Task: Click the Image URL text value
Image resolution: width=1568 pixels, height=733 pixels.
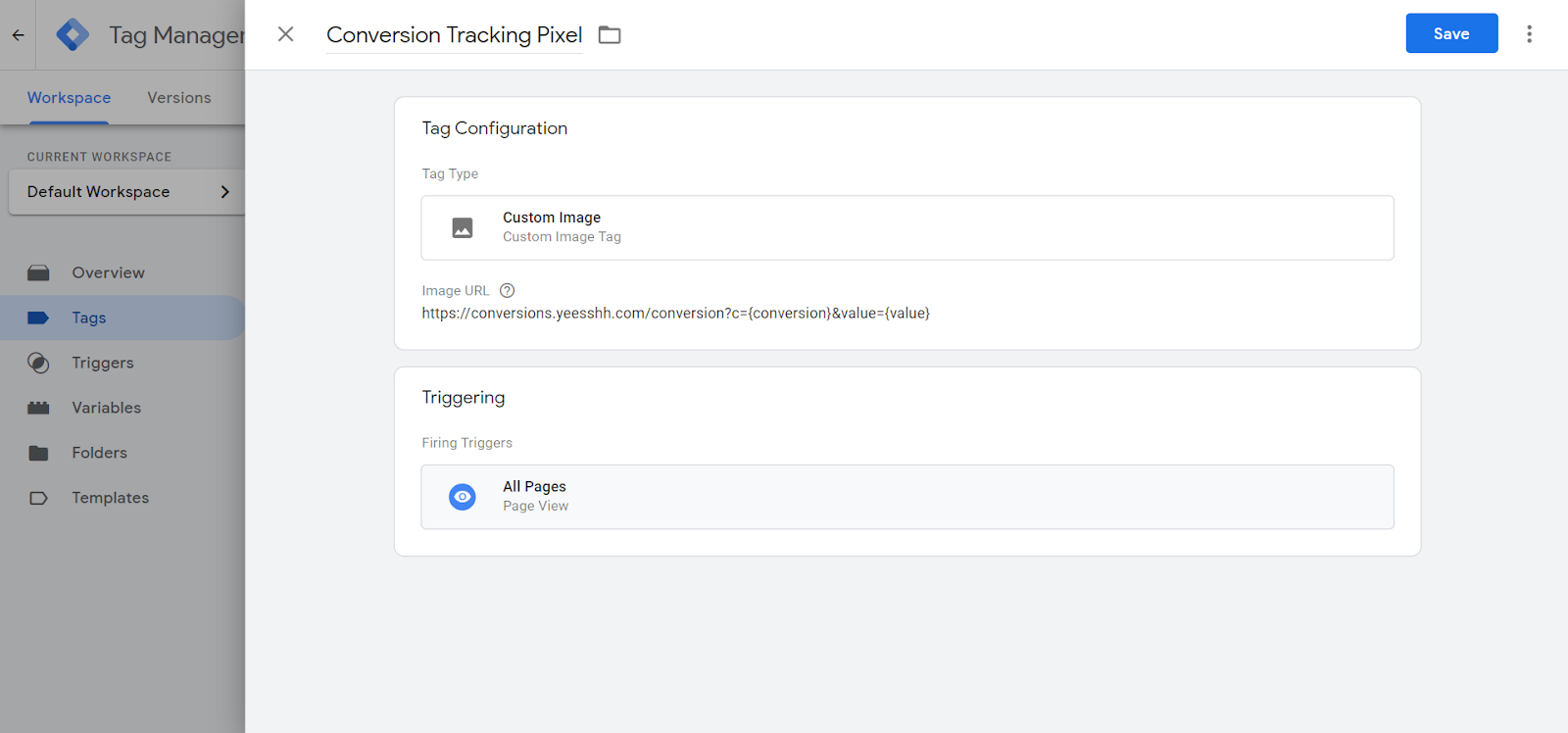Action: pos(676,314)
